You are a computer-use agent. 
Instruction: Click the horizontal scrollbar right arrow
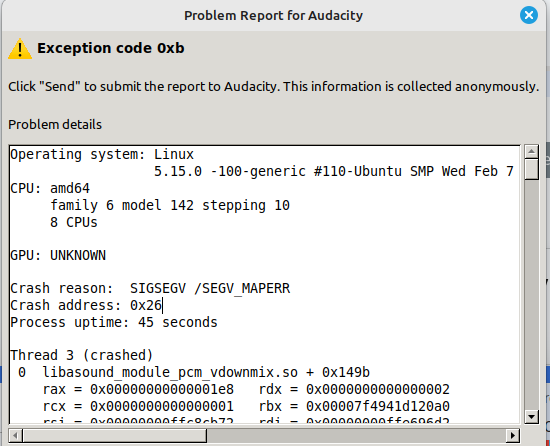coord(513,435)
